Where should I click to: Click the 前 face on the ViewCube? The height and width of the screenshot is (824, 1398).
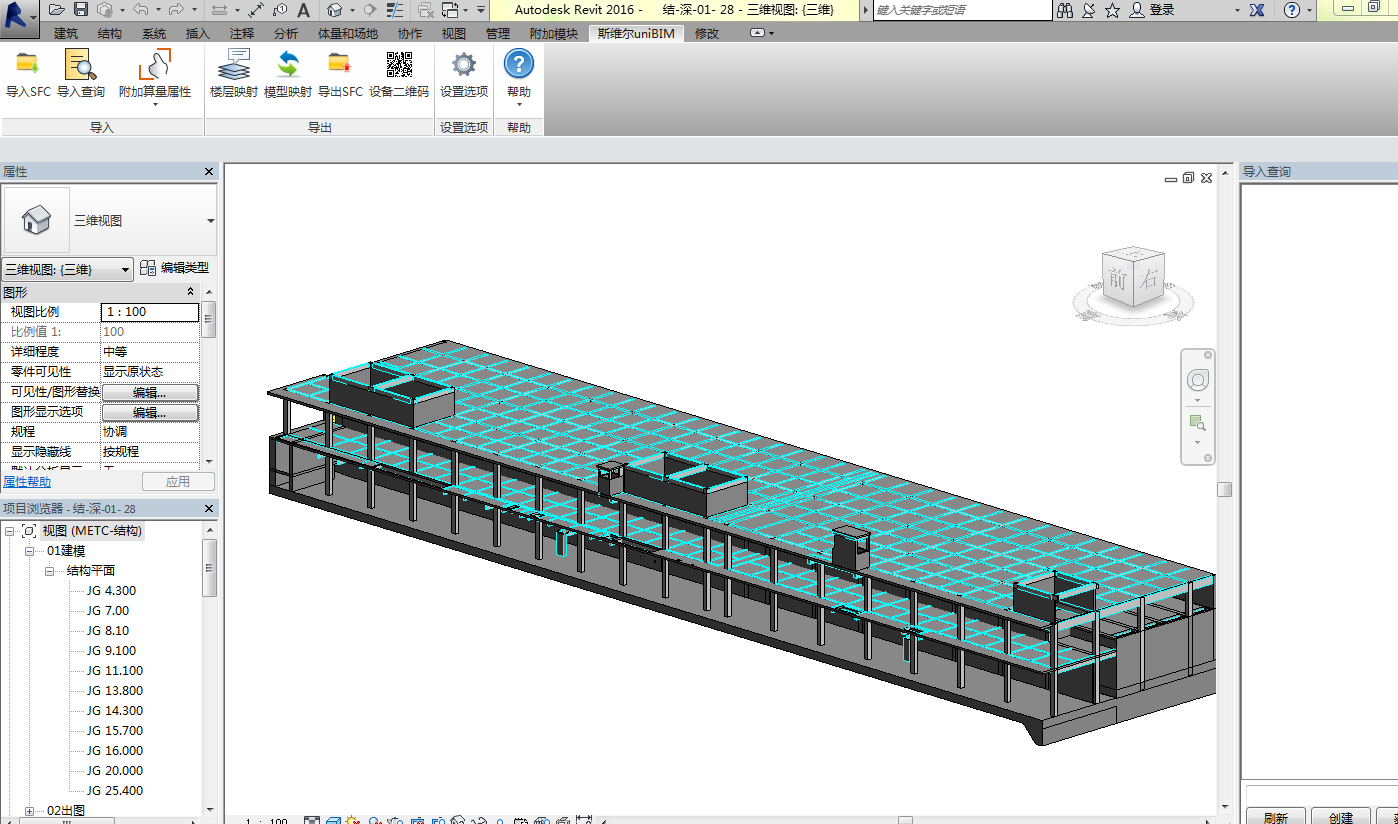tap(1118, 281)
